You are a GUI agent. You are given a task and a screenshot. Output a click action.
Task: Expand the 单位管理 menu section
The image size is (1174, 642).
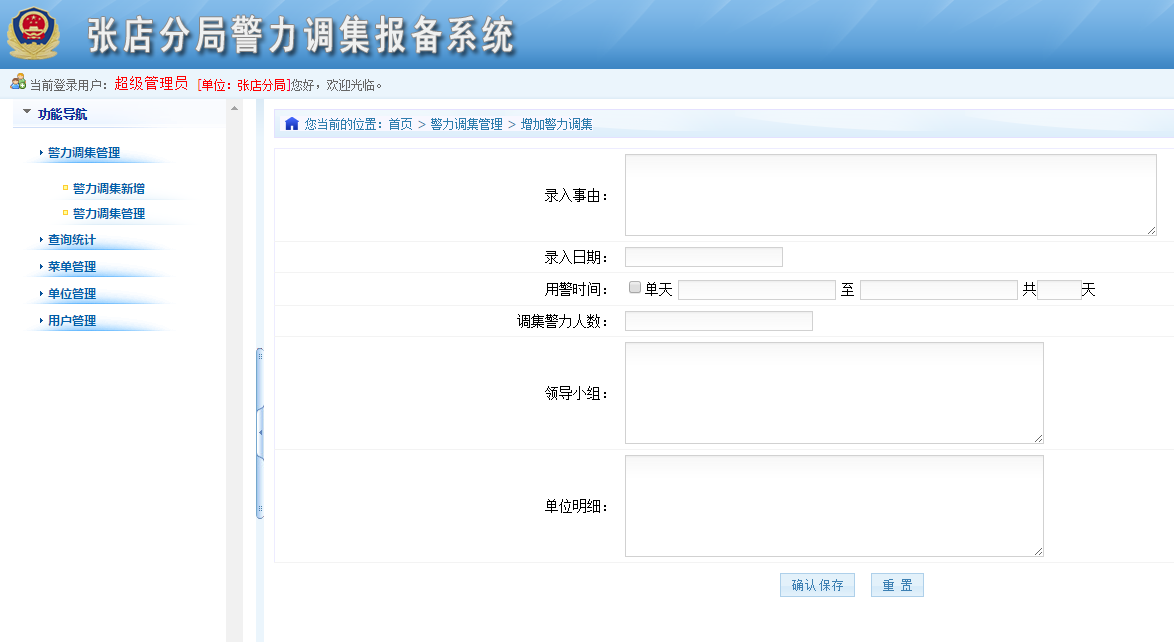[72, 294]
